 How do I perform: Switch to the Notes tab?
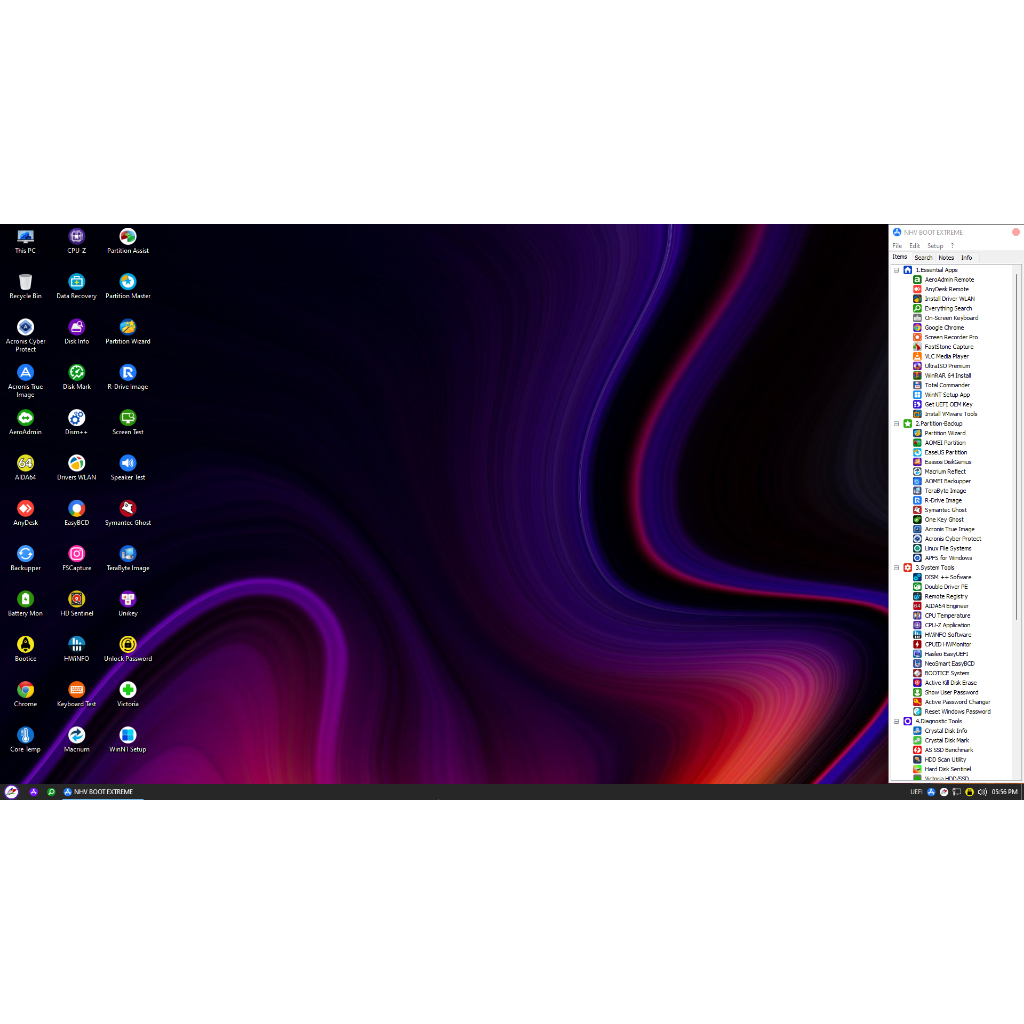point(946,258)
